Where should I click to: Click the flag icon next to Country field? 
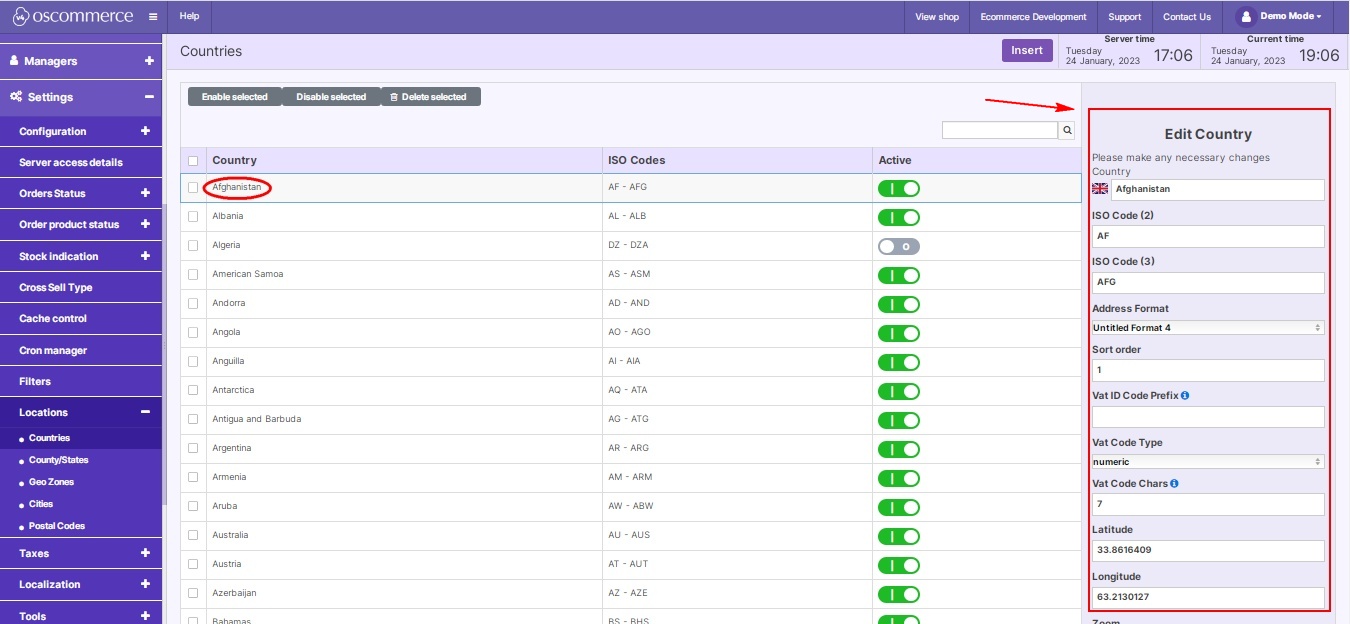coord(1102,188)
